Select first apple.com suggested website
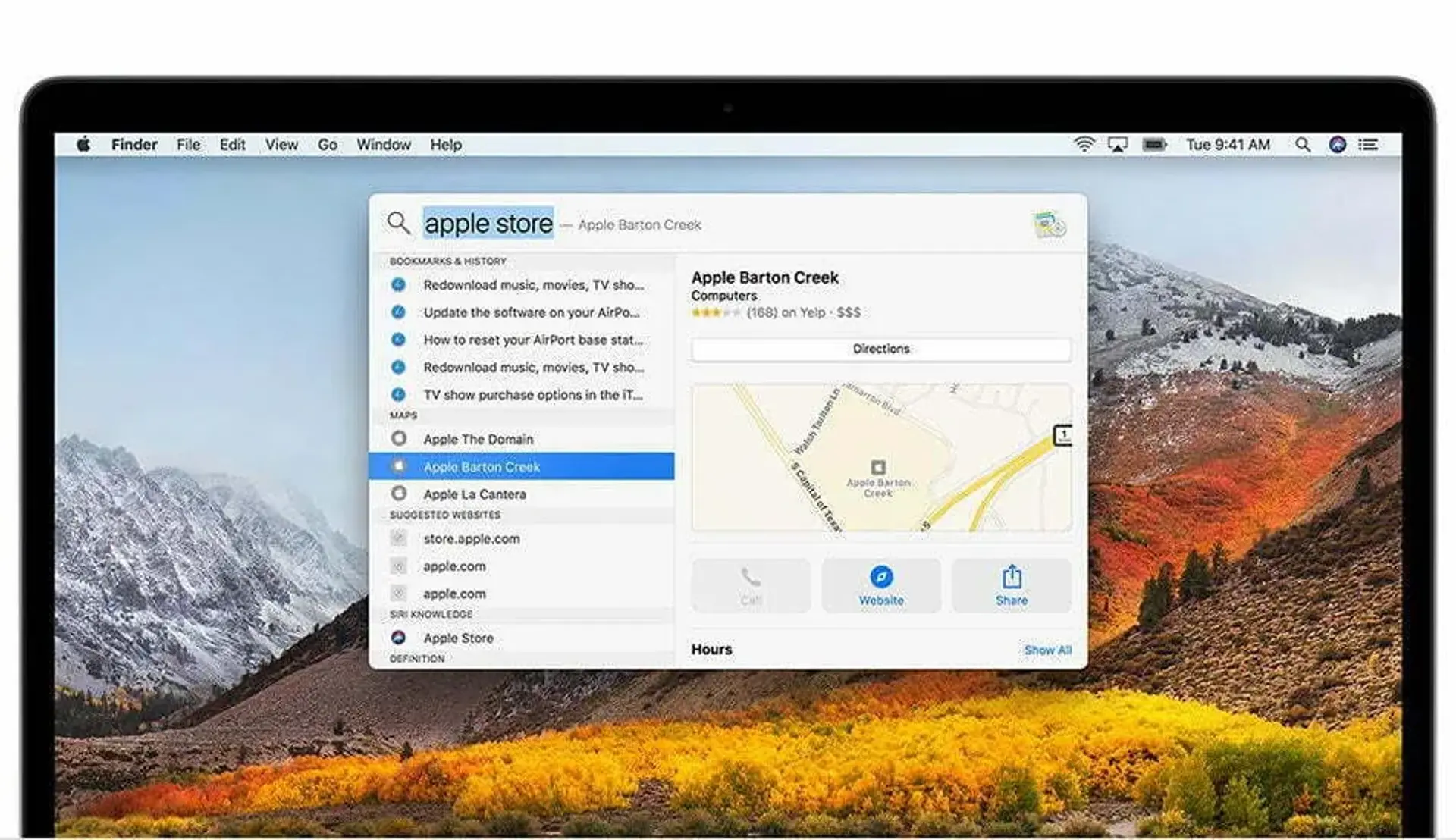 point(522,566)
